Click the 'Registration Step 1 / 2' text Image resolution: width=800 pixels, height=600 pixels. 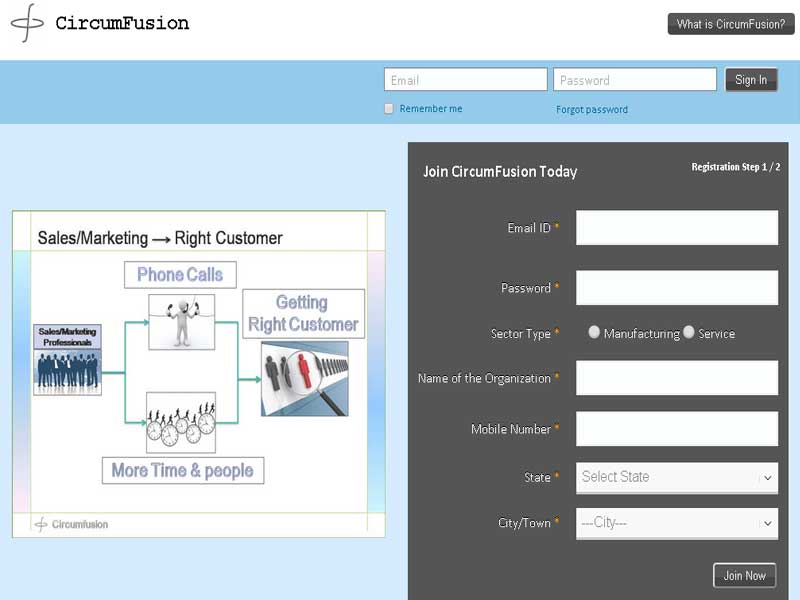click(736, 167)
